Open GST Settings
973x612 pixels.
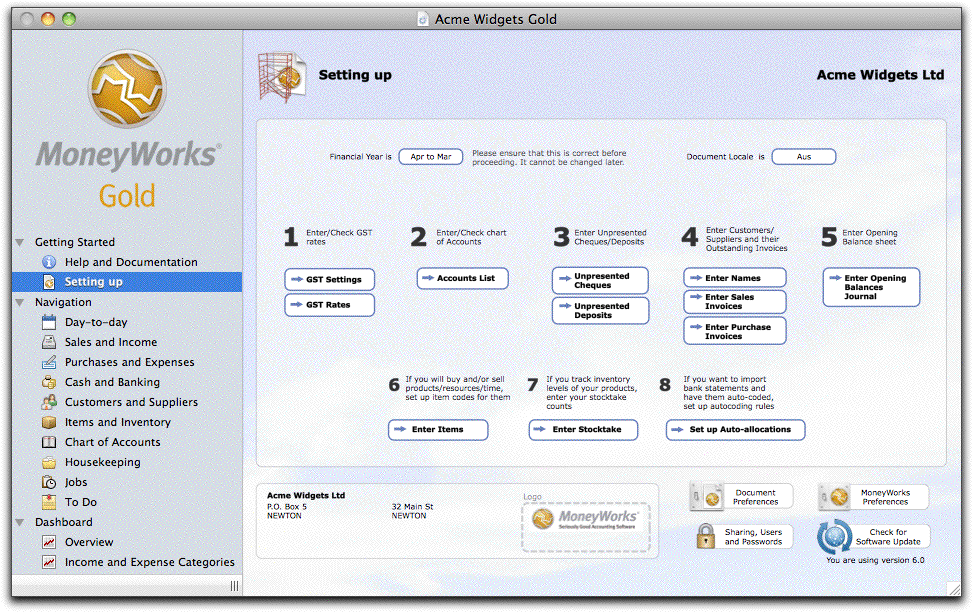click(x=330, y=279)
